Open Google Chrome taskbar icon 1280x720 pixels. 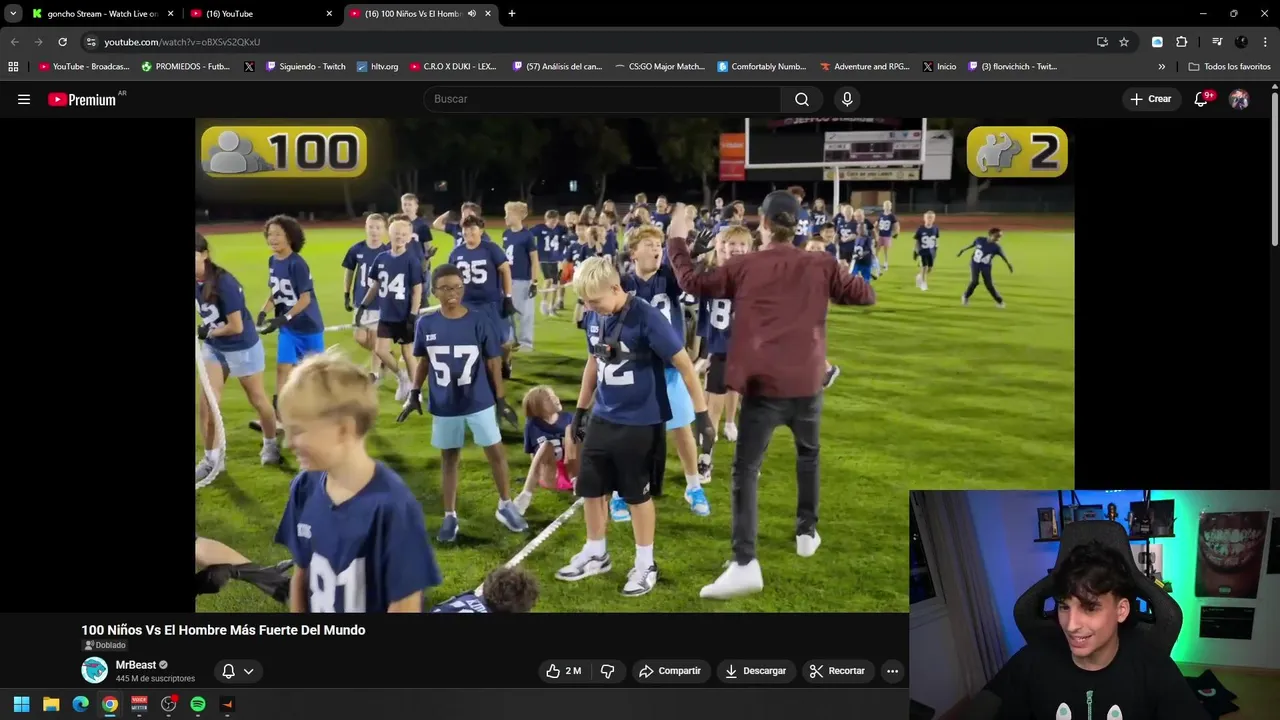110,704
